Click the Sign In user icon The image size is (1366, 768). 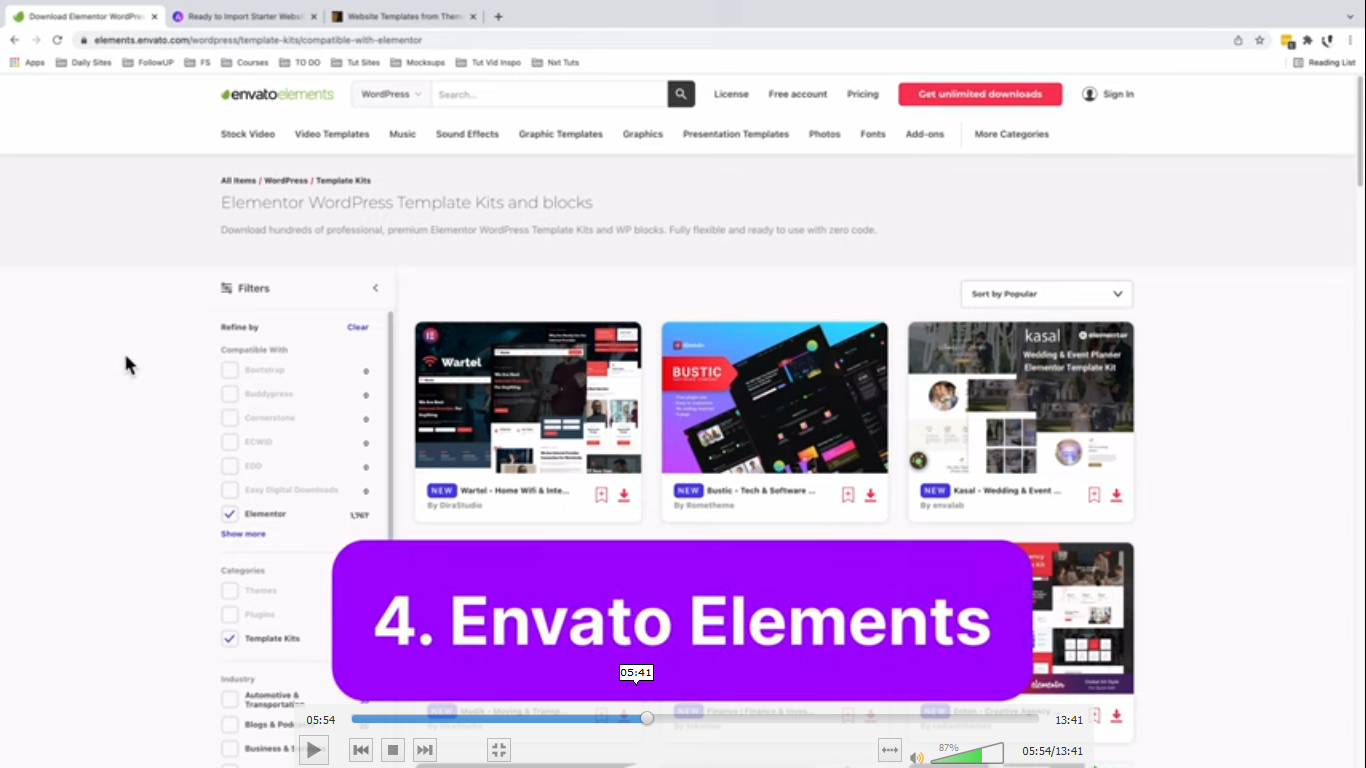(1090, 94)
